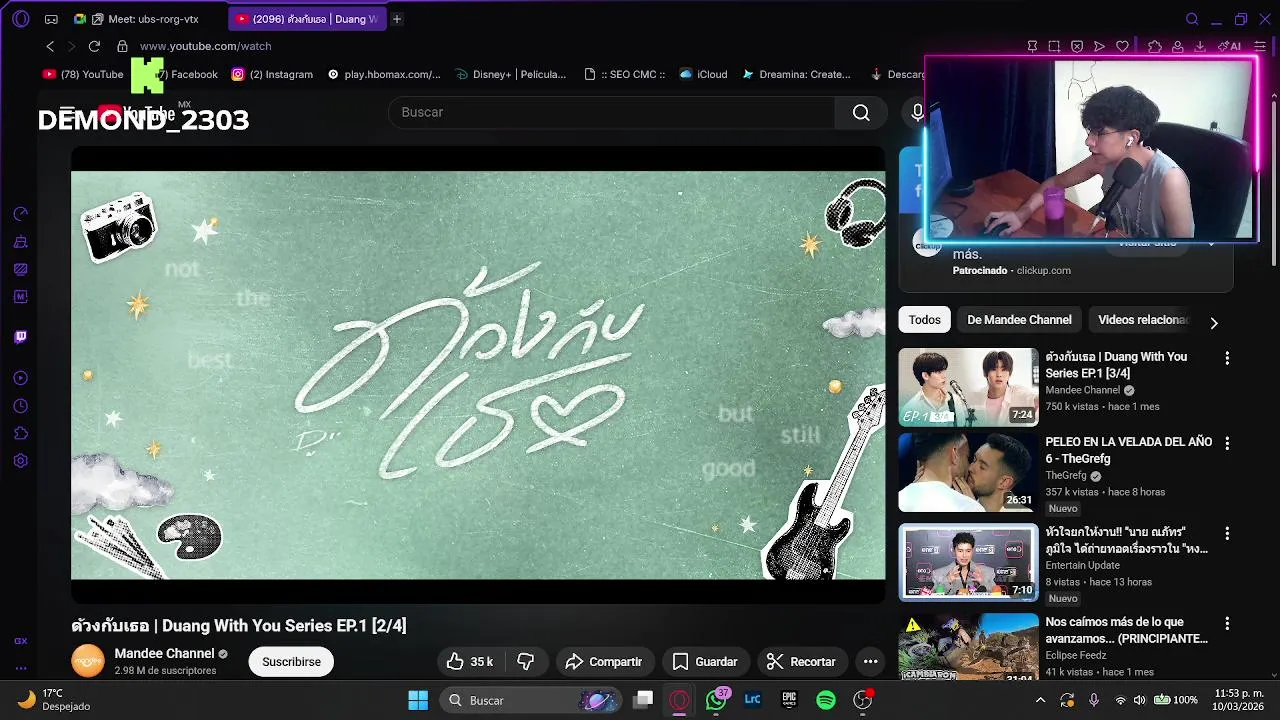
Task: Open Epic Games Launcher from taskbar
Action: tap(789, 700)
